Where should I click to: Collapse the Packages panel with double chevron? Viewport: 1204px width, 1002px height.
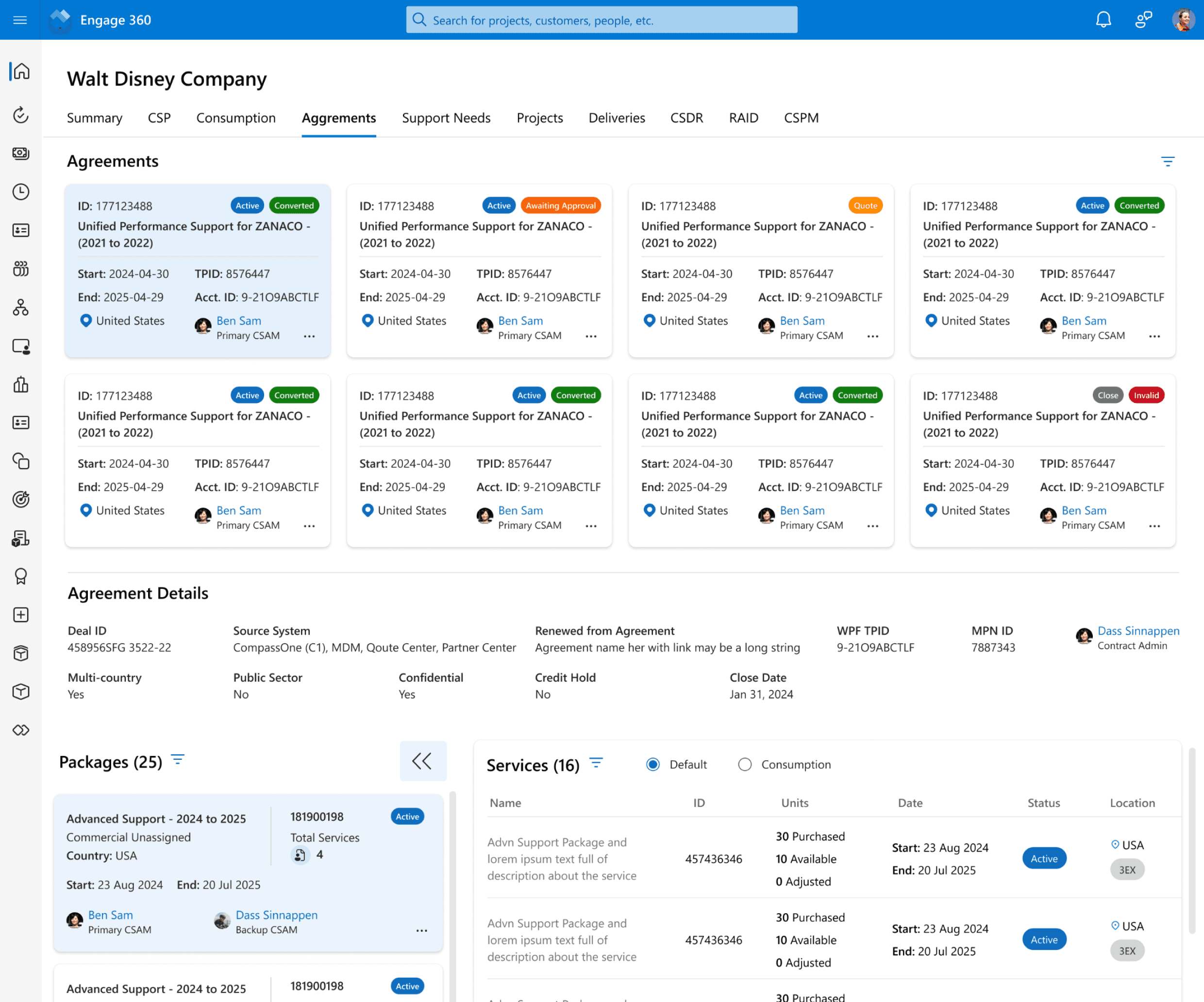click(x=422, y=761)
